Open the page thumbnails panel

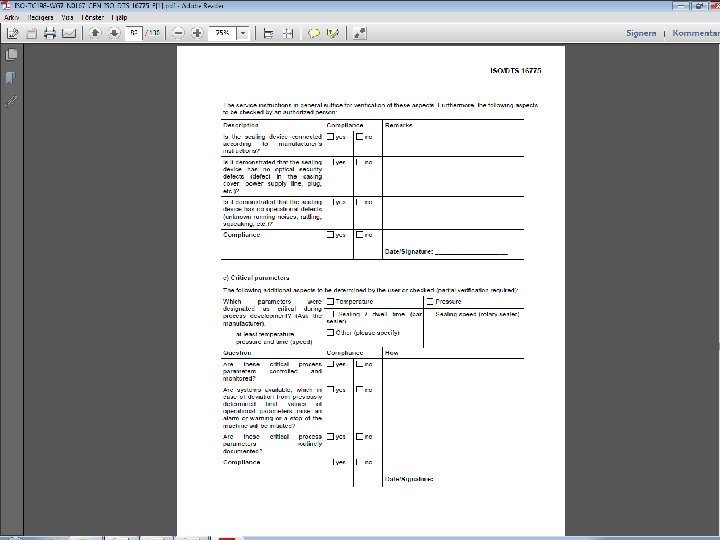pyautogui.click(x=11, y=54)
